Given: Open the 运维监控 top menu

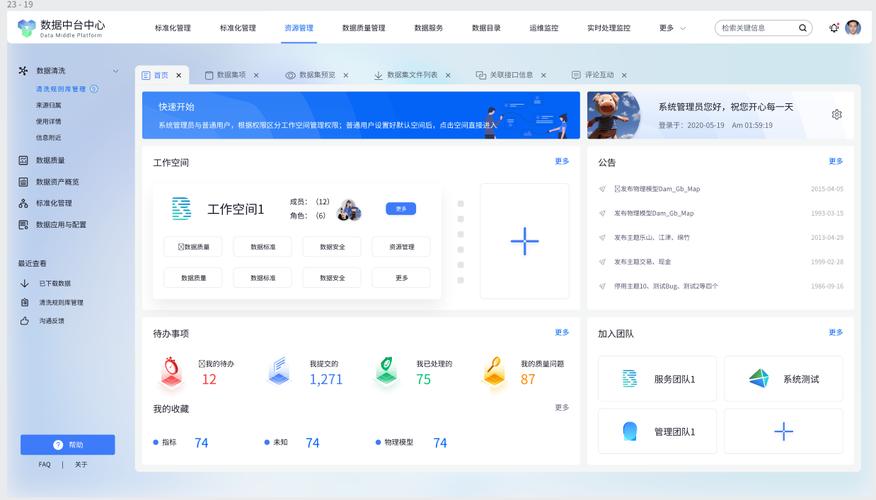Looking at the screenshot, I should (544, 28).
